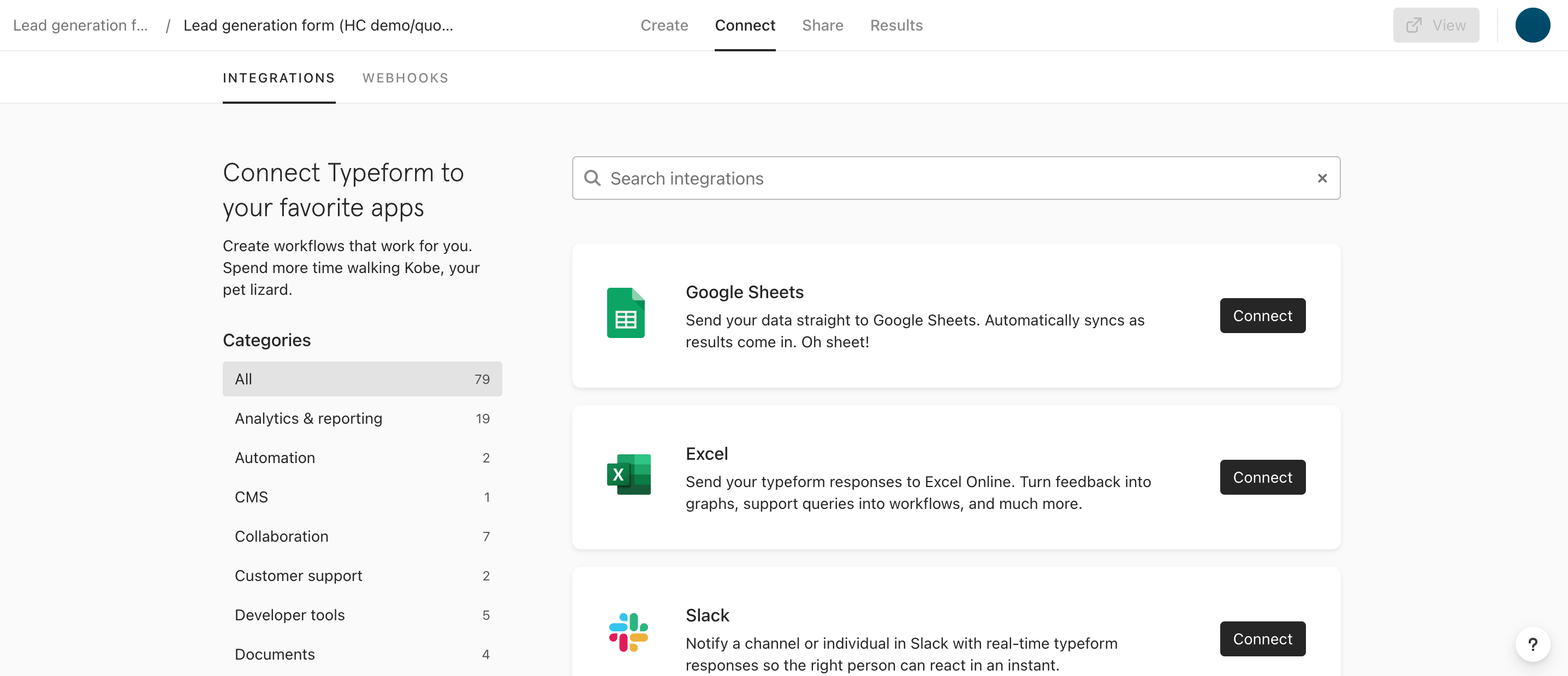
Task: Filter by Automation category
Action: pos(361,458)
